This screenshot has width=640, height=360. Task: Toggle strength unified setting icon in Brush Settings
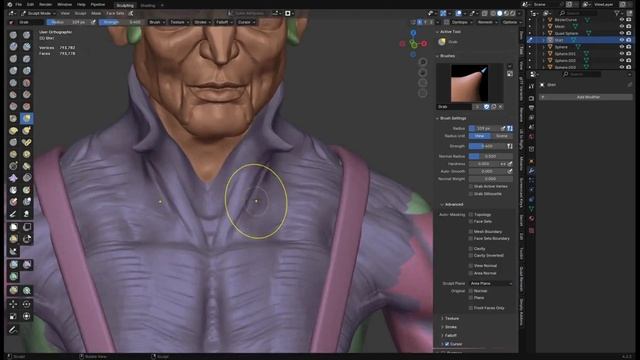coord(510,146)
